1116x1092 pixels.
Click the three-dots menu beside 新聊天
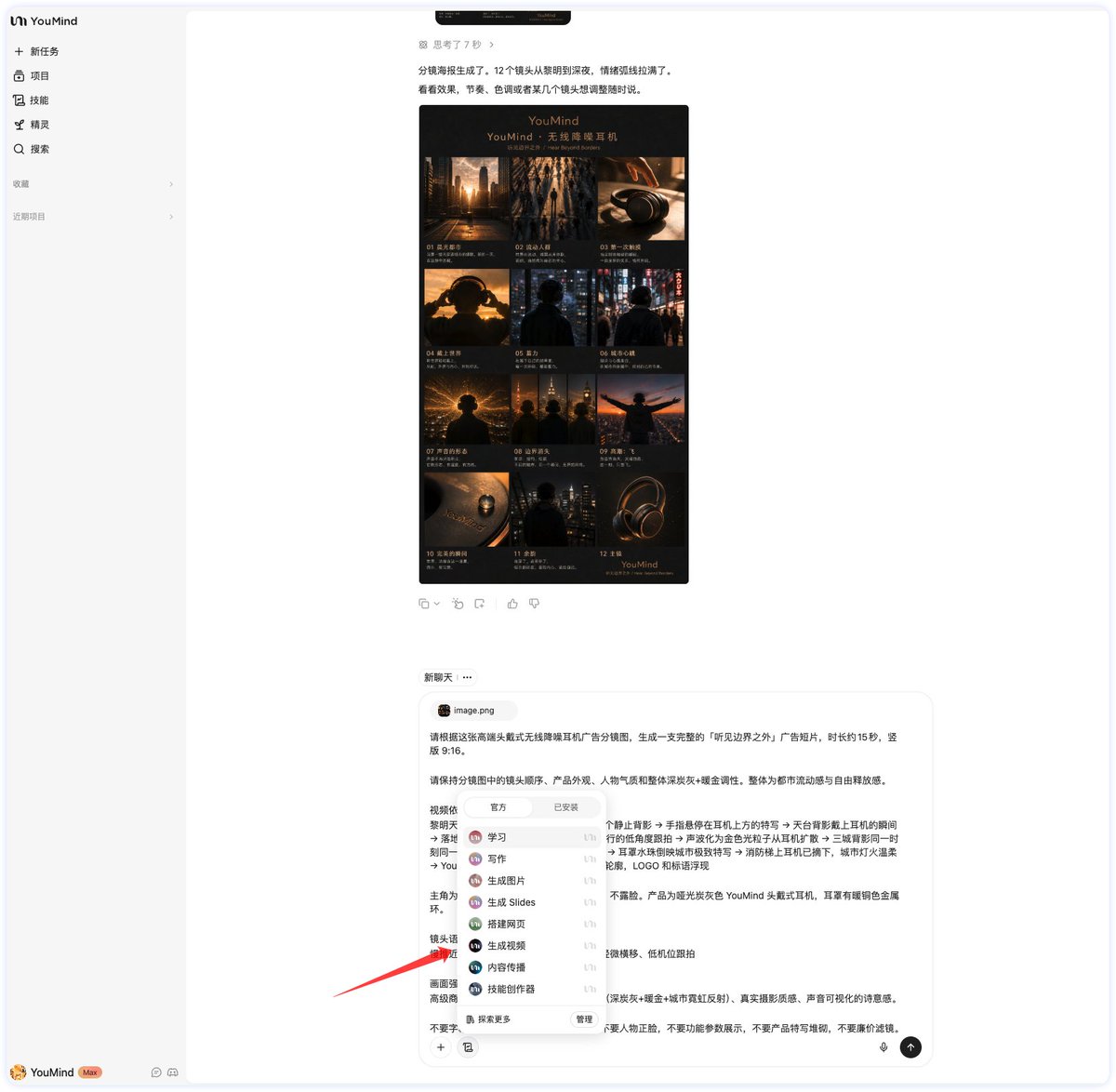(467, 677)
